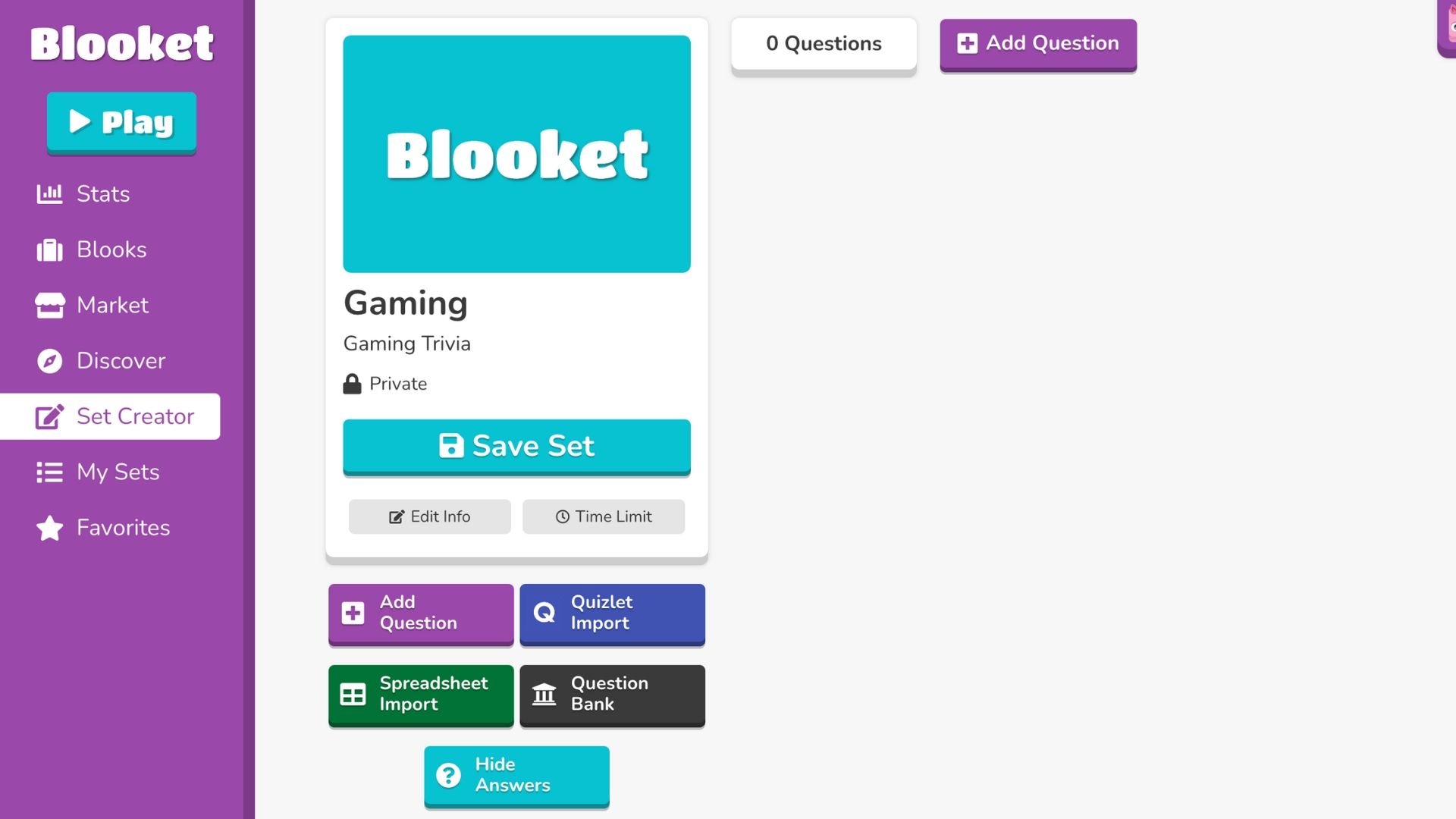
Task: Open Quizlet Import panel
Action: [x=611, y=612]
